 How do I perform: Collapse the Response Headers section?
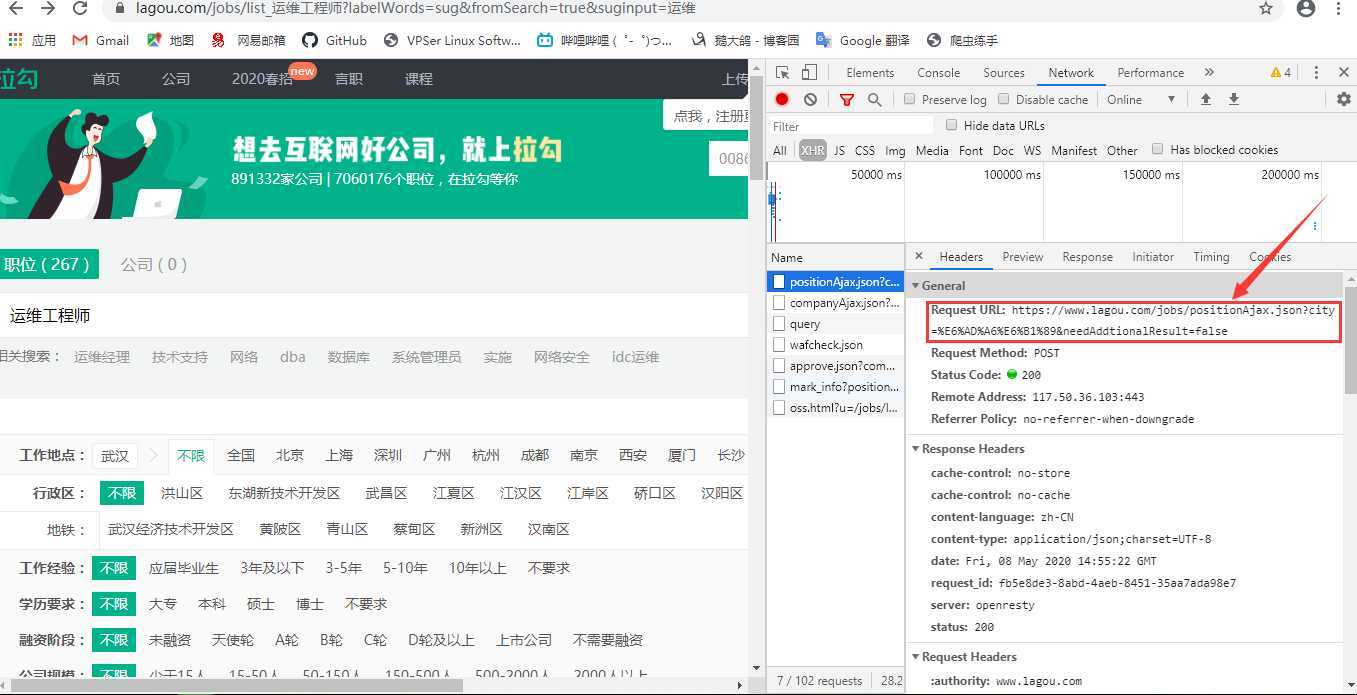(915, 449)
